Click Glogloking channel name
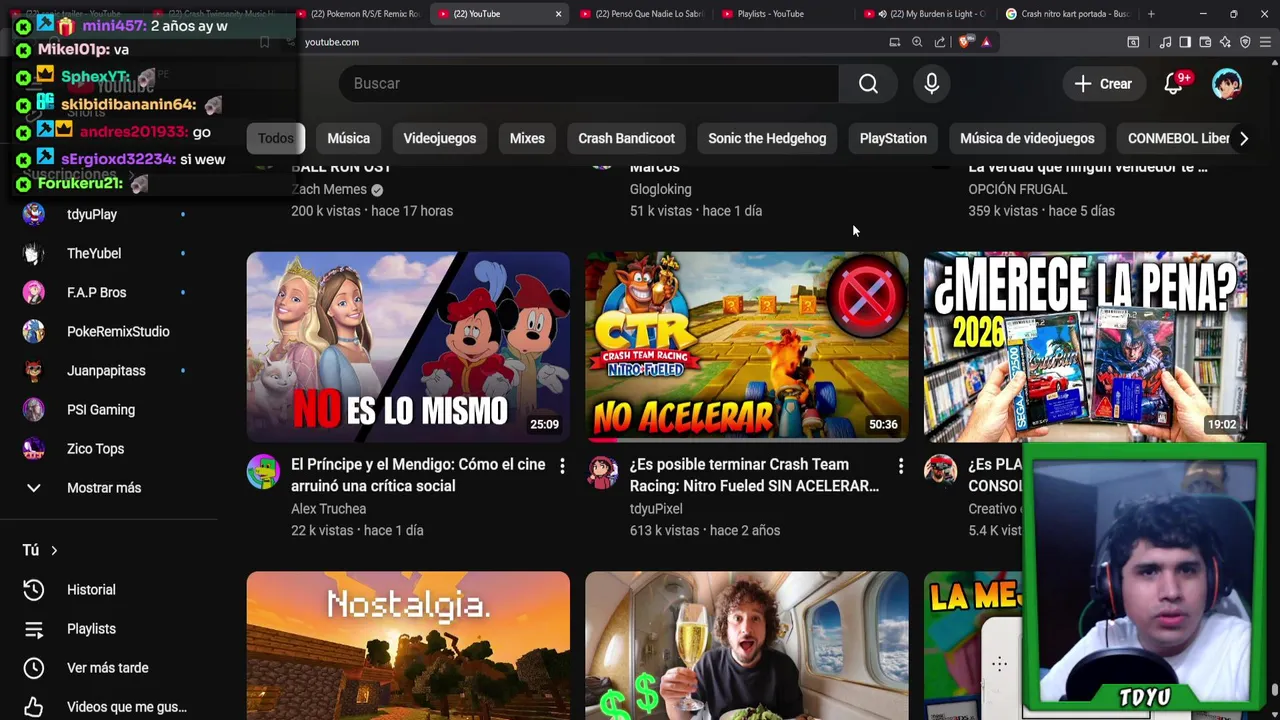 660,189
